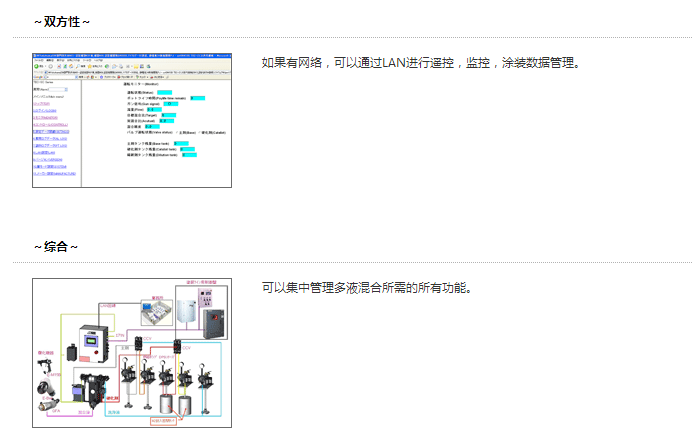693x448 pixels.
Task: Open the LAN monitoring screenshot thumbnail
Action: point(132,120)
